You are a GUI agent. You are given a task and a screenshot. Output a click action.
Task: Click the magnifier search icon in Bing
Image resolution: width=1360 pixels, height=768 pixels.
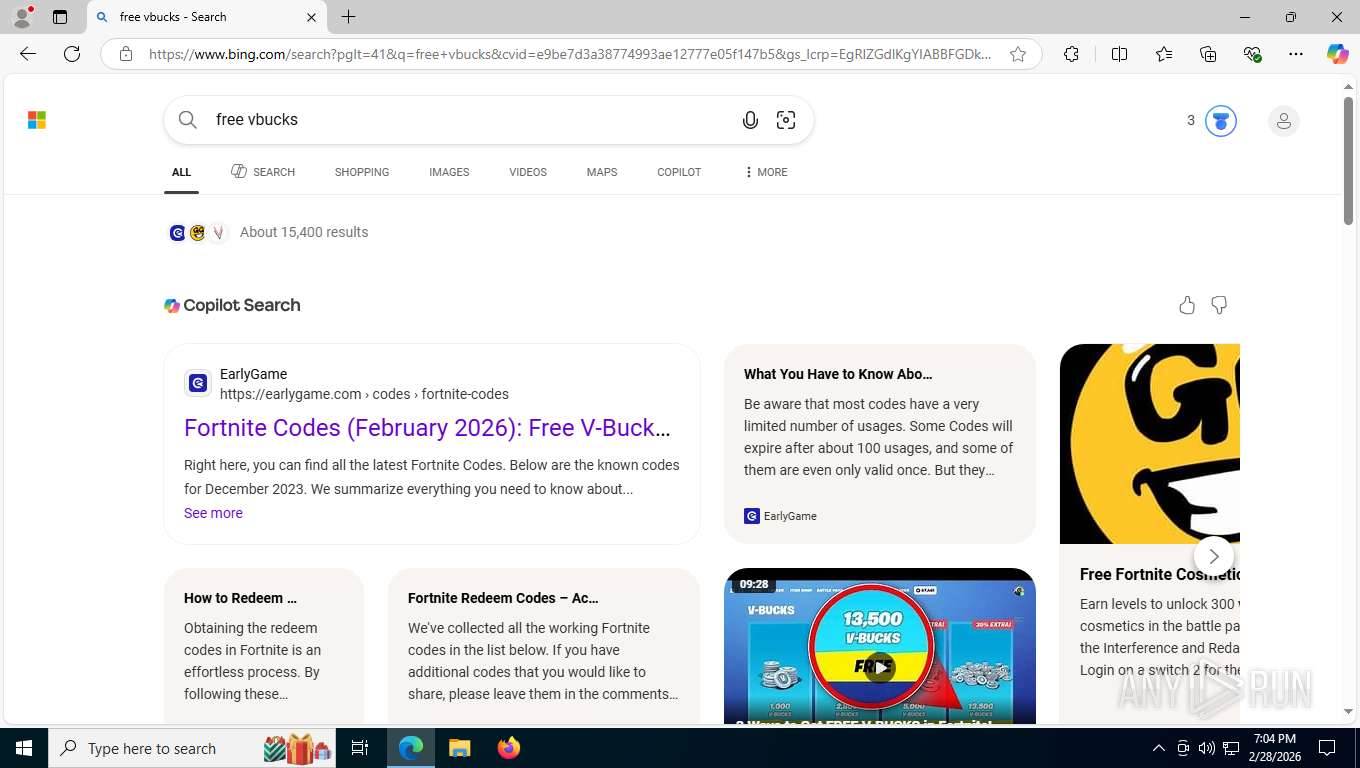click(x=187, y=120)
